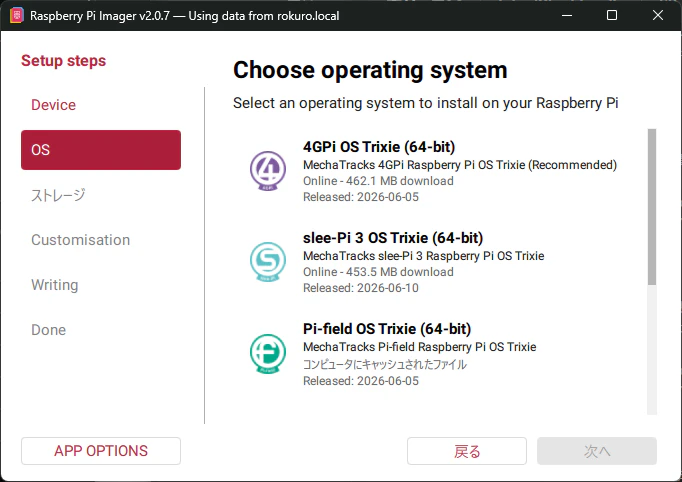Click the Raspberry Pi Imager title bar icon
The image size is (682, 482).
pyautogui.click(x=17, y=16)
